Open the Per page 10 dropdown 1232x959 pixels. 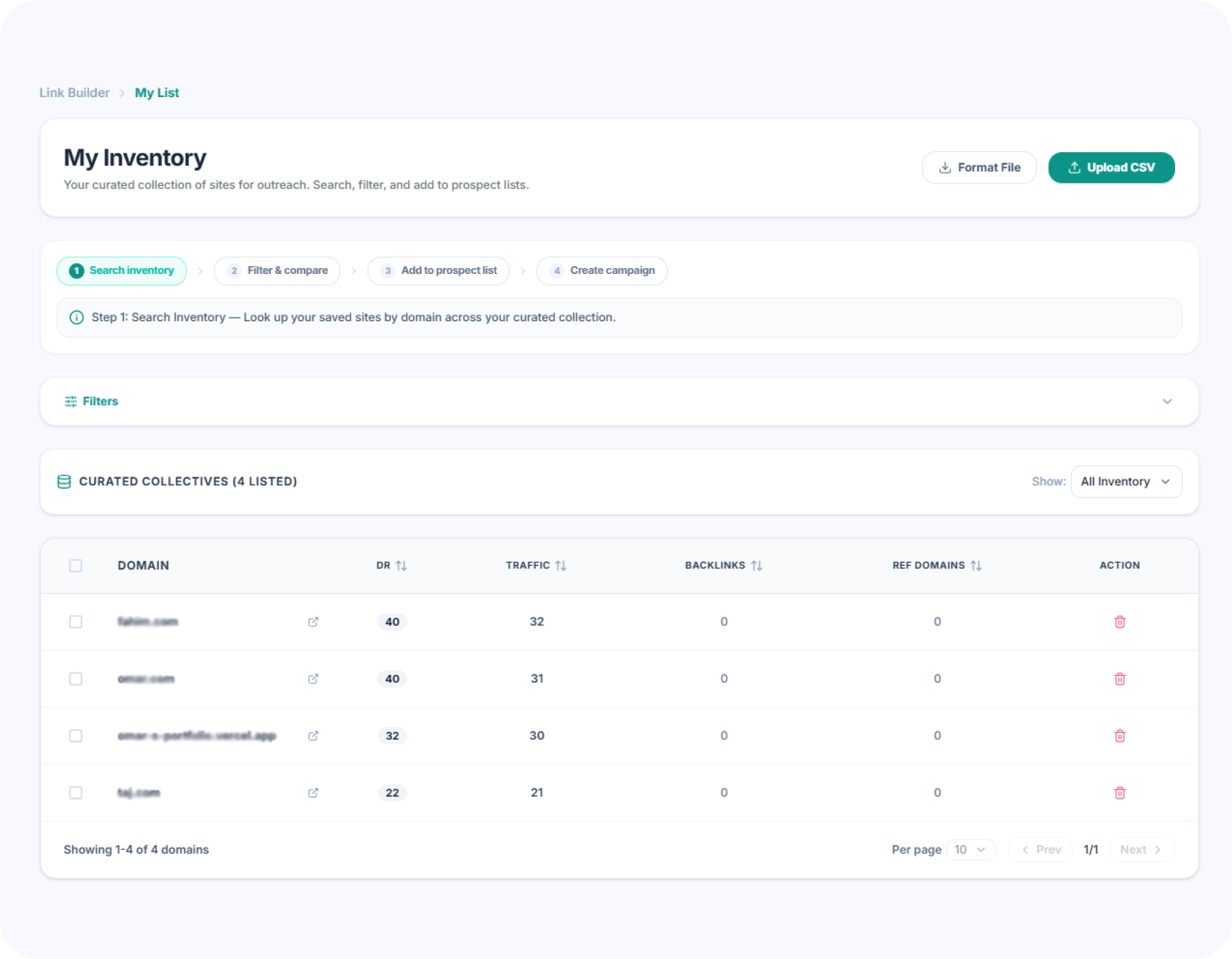coord(971,849)
